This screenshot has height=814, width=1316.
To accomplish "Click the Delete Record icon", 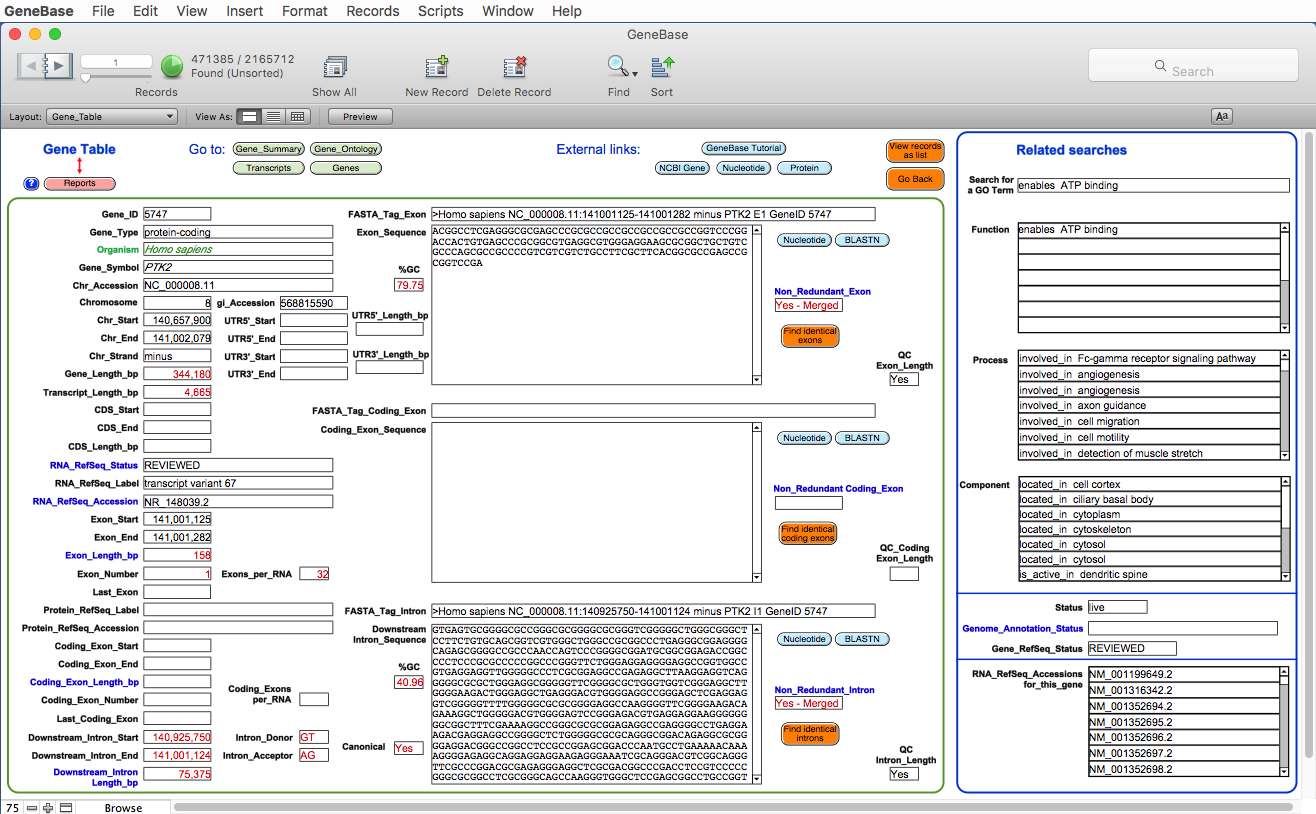I will [x=514, y=67].
